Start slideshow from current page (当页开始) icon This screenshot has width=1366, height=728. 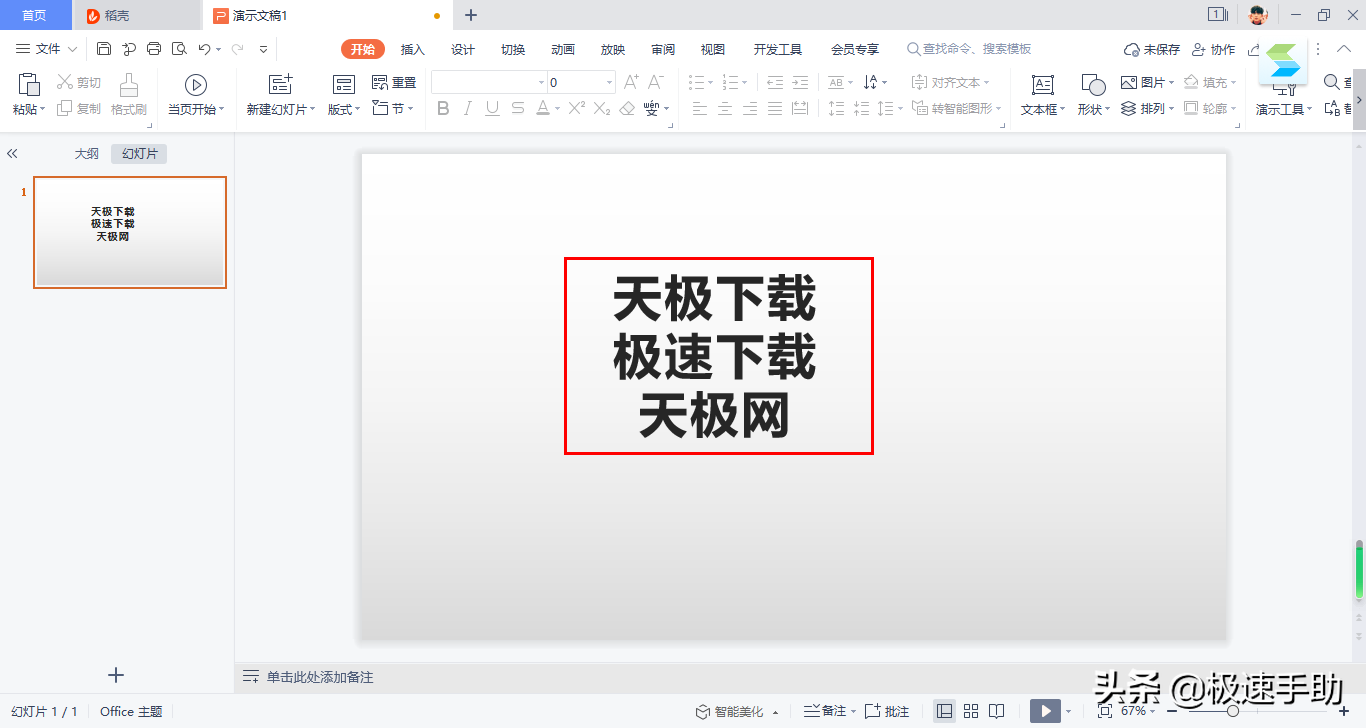196,84
